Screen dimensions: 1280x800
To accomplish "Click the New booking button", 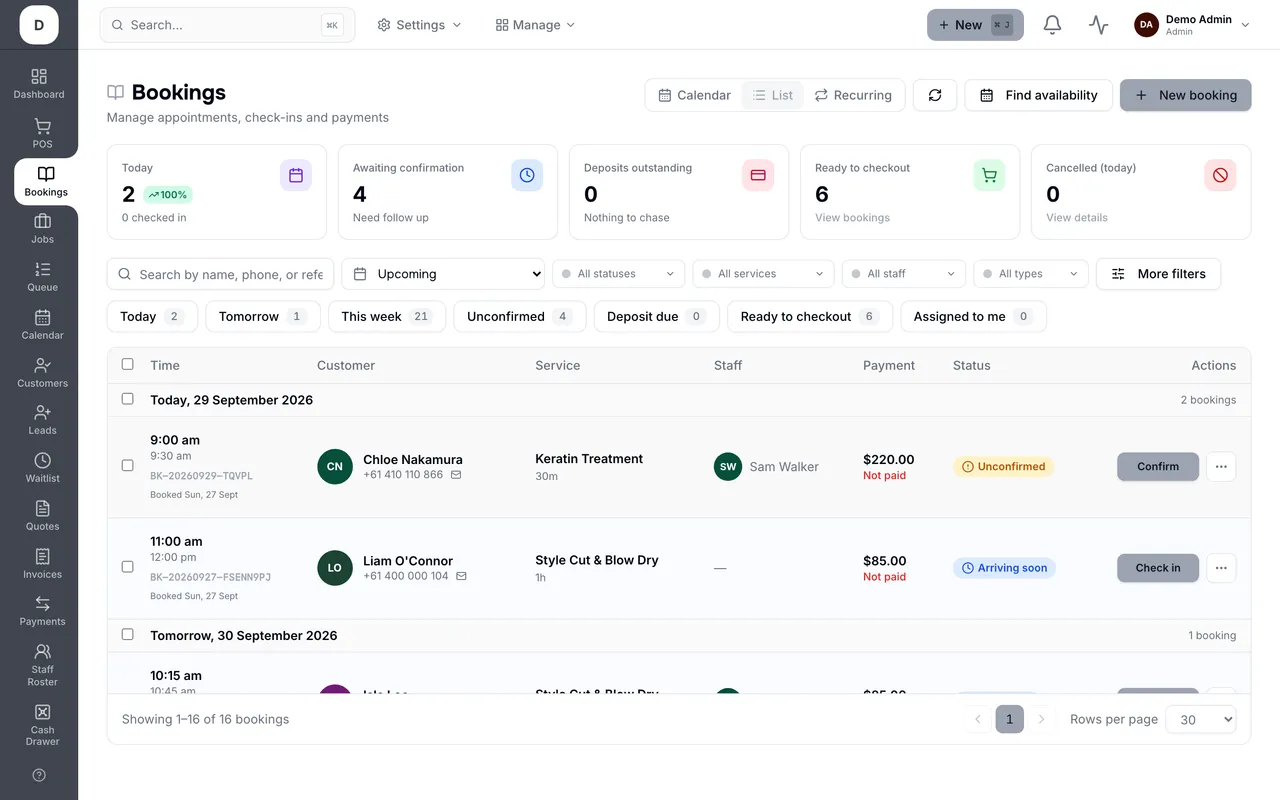I will pos(1185,95).
